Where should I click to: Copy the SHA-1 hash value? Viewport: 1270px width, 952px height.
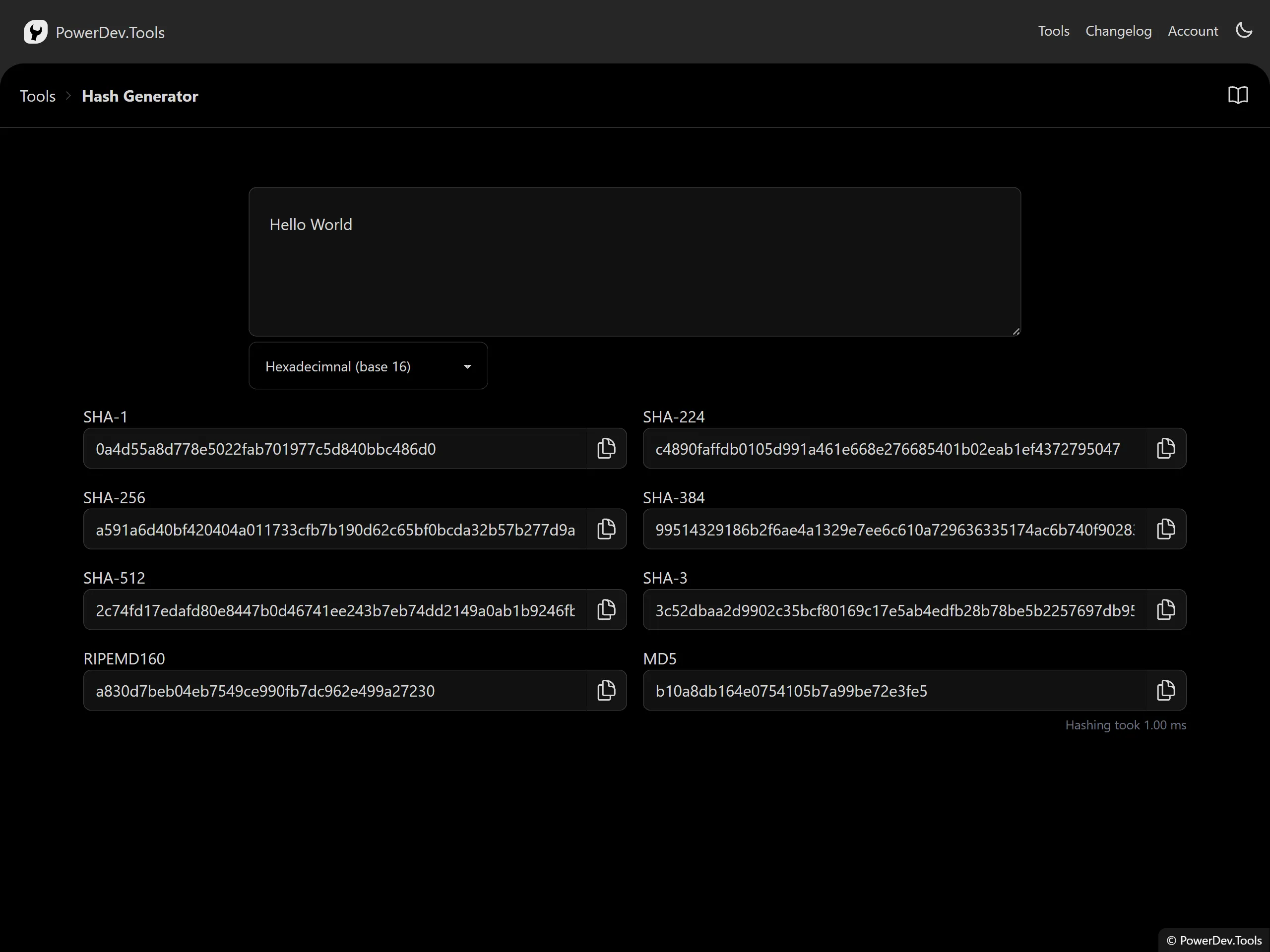(606, 448)
